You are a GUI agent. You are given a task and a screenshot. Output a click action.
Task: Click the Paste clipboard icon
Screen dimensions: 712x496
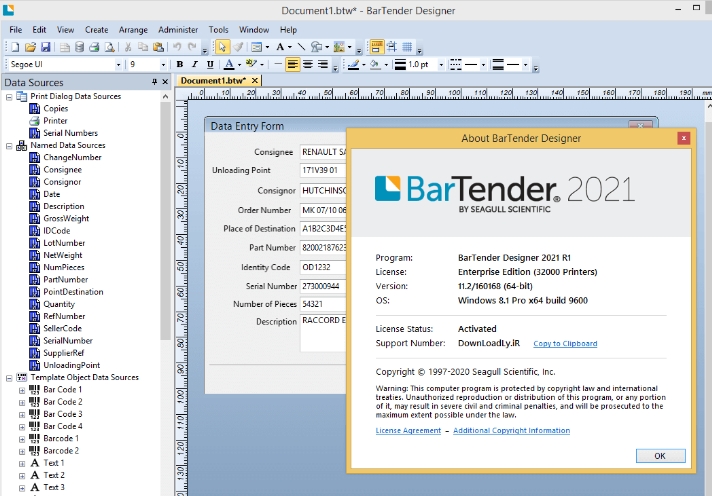click(158, 47)
